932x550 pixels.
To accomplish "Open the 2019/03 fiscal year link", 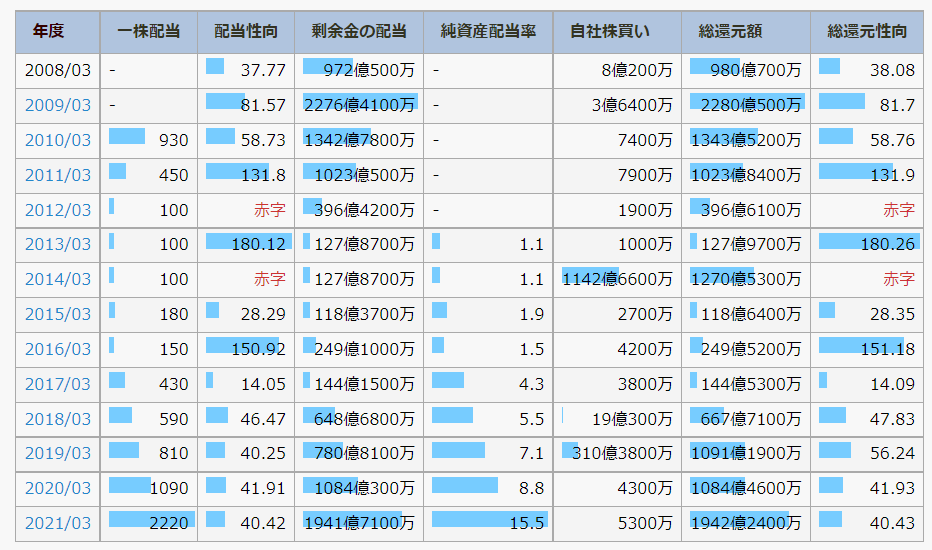I will coord(58,454).
